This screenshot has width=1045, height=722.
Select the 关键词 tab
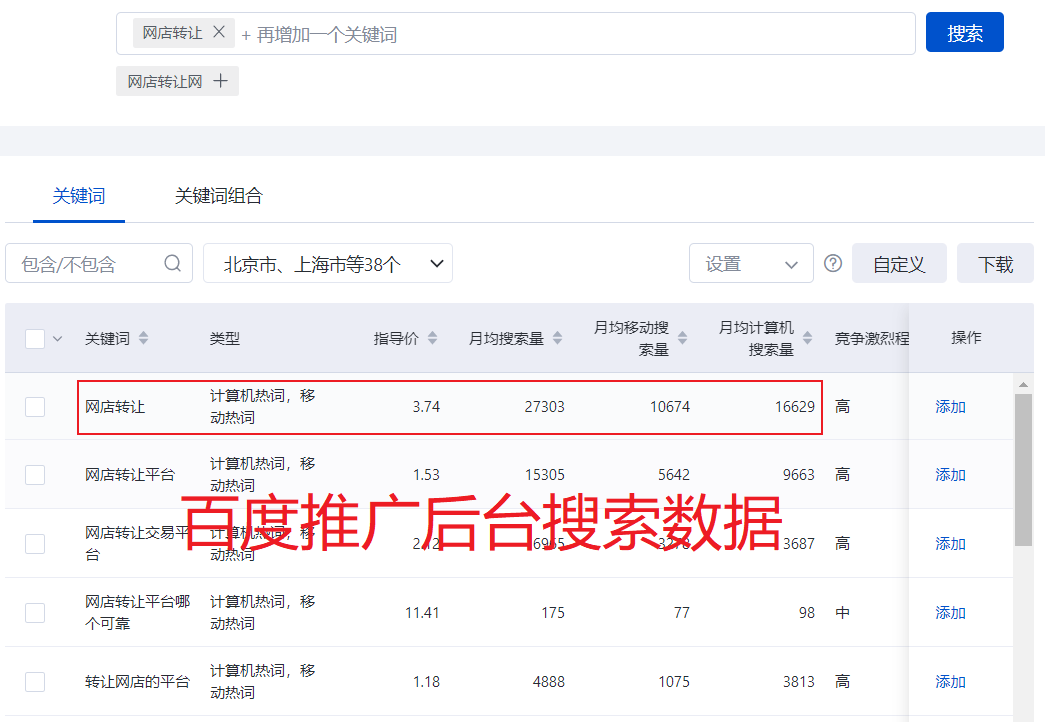click(79, 196)
